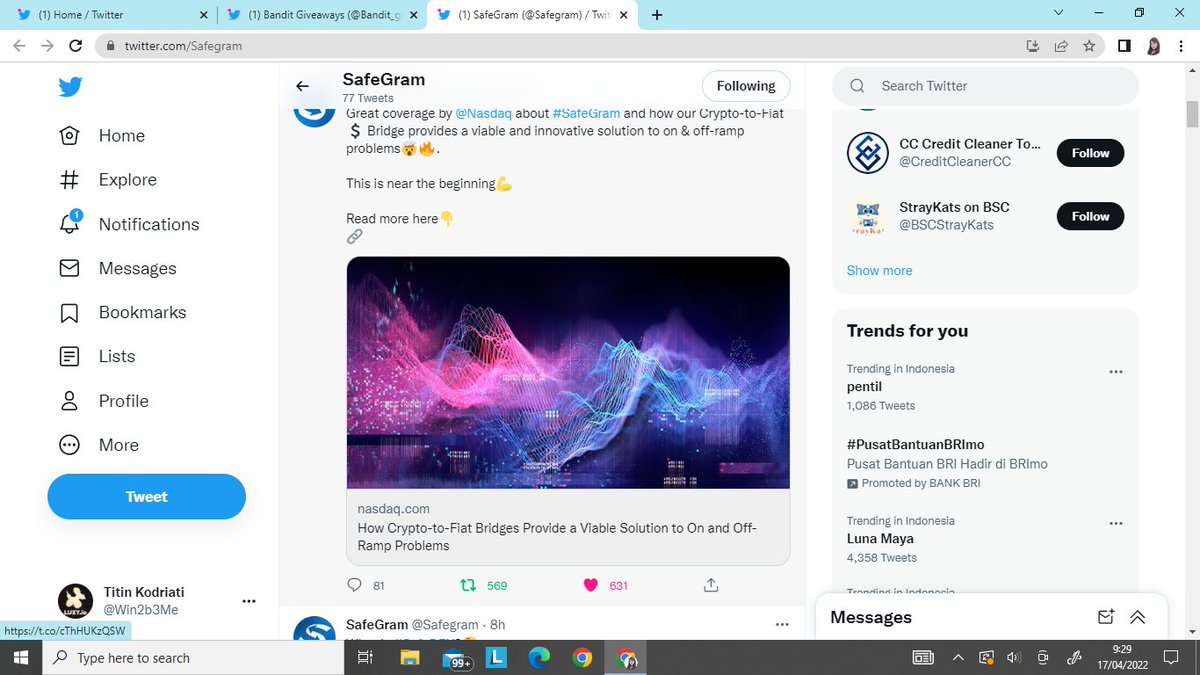The width and height of the screenshot is (1200, 675).
Task: Open the #SafeGram hashtag link
Action: click(586, 114)
